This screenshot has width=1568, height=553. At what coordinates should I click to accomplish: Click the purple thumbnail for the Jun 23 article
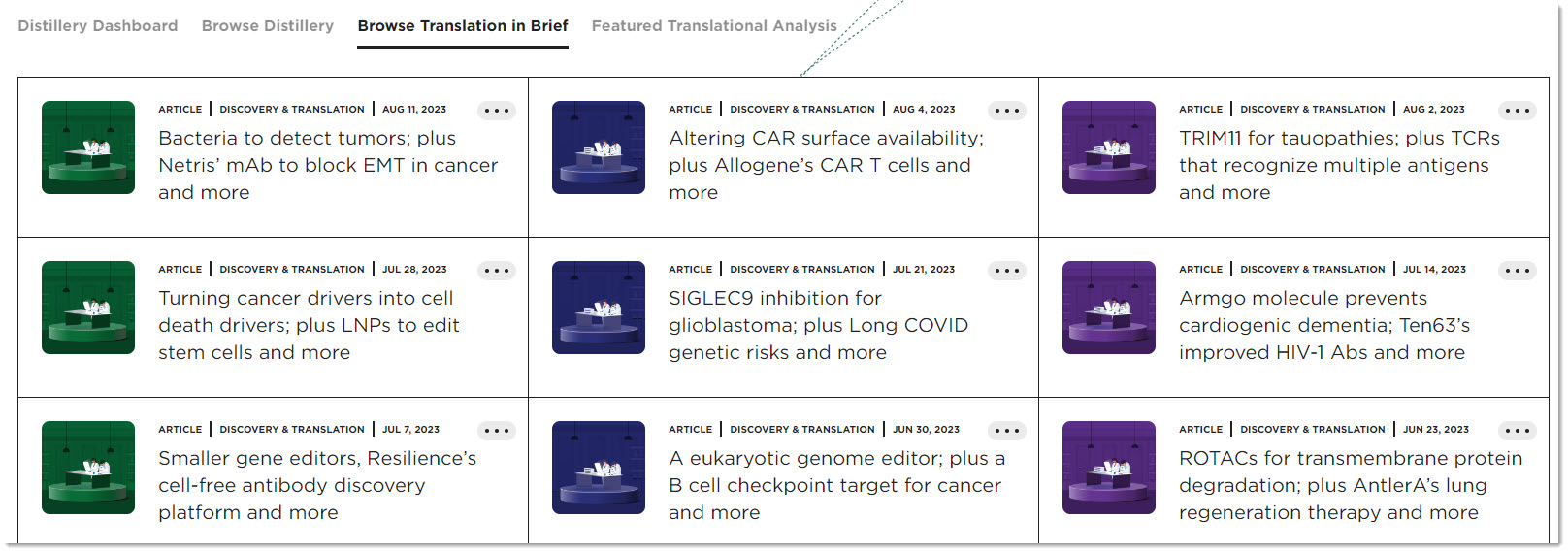point(1109,468)
